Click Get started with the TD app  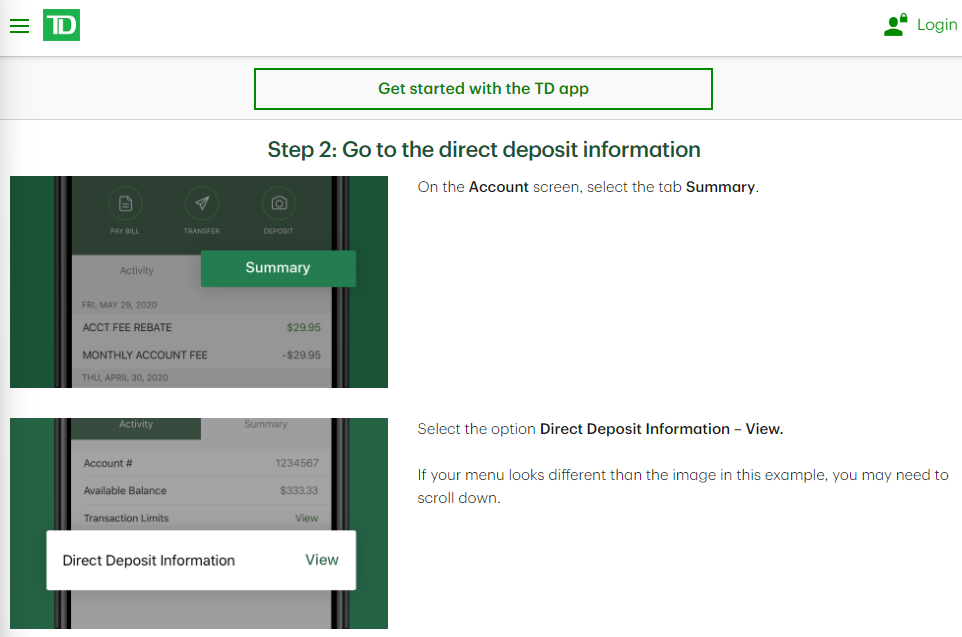[x=483, y=89]
